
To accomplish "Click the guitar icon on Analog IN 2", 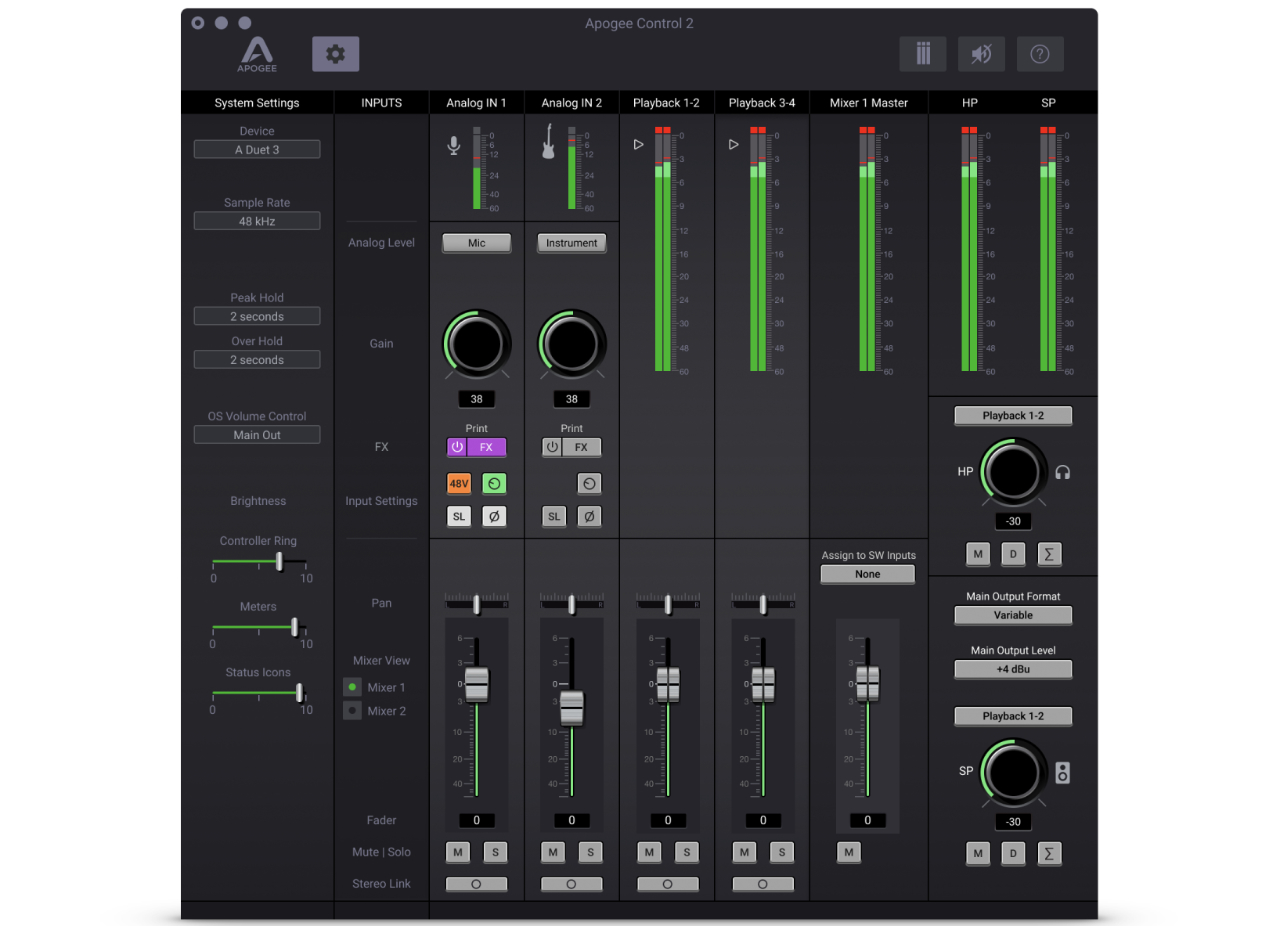I will 548,142.
